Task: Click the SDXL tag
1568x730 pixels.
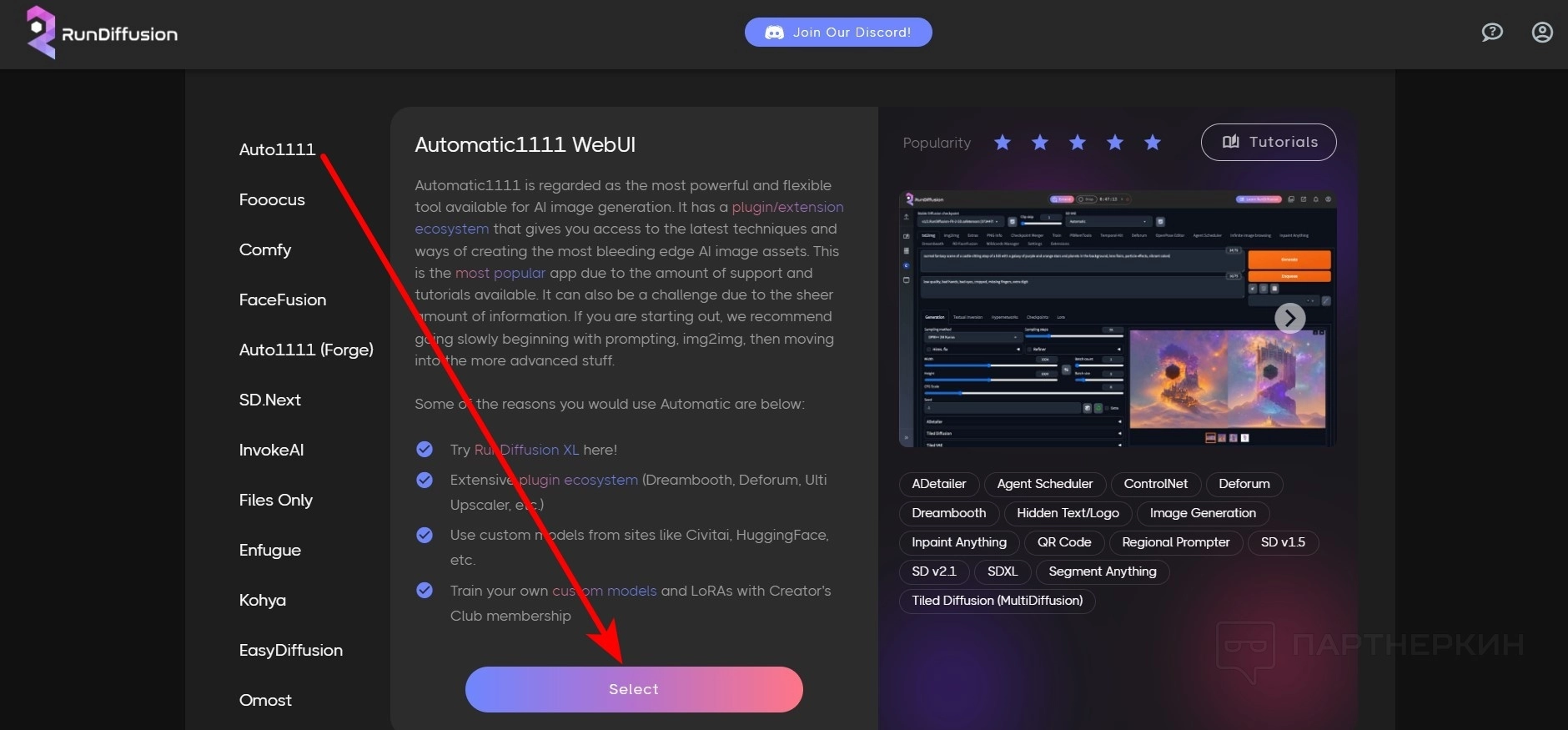Action: pos(1003,571)
